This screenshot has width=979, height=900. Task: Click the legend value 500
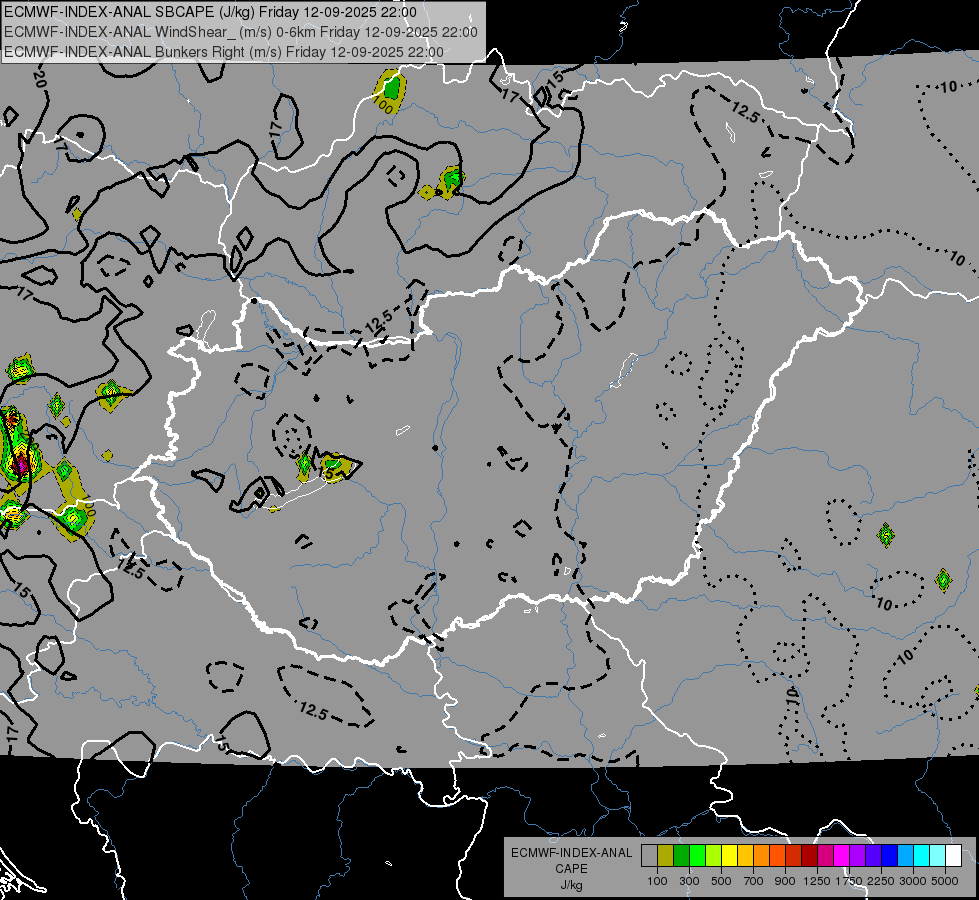(721, 881)
